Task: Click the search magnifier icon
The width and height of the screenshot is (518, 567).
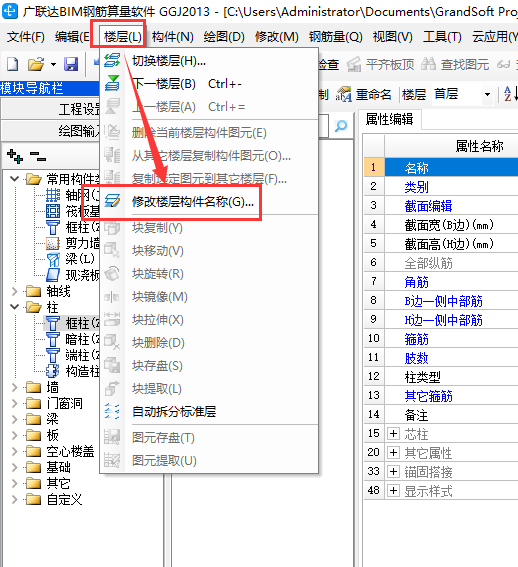Action: (341, 126)
